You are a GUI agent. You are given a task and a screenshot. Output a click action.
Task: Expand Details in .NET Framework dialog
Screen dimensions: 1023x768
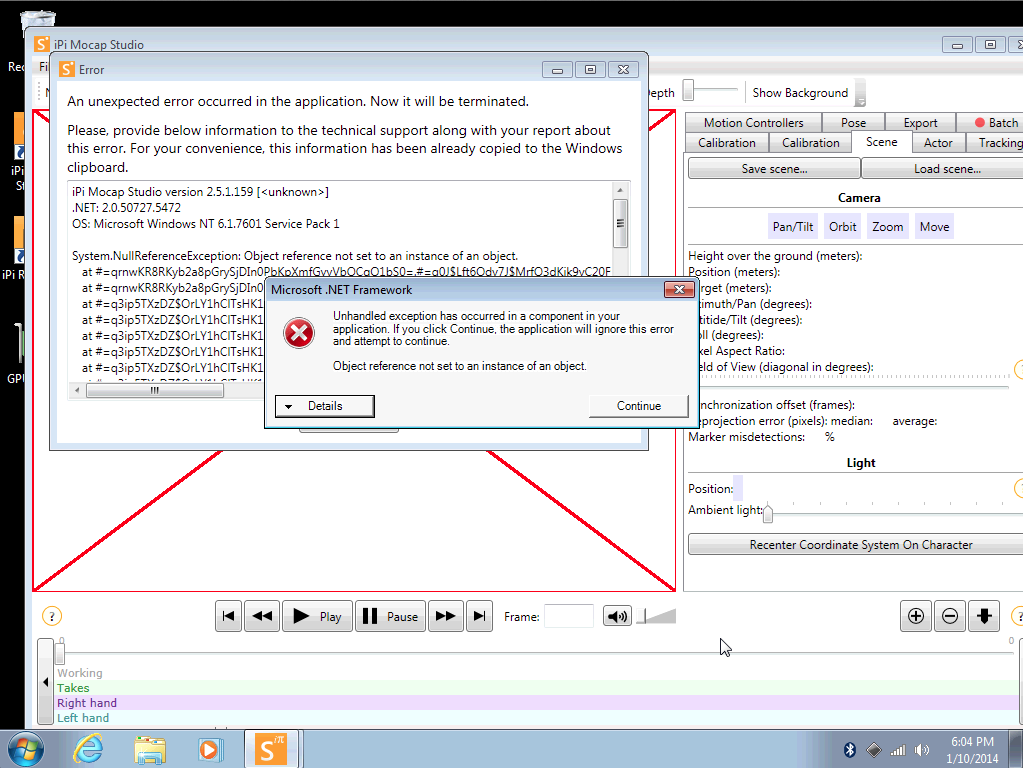325,406
